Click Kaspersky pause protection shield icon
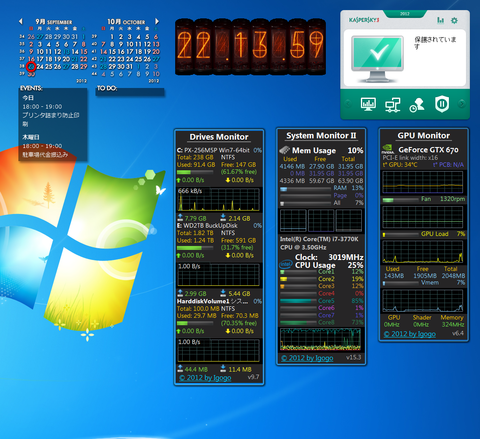The height and width of the screenshot is (439, 480). tap(442, 104)
